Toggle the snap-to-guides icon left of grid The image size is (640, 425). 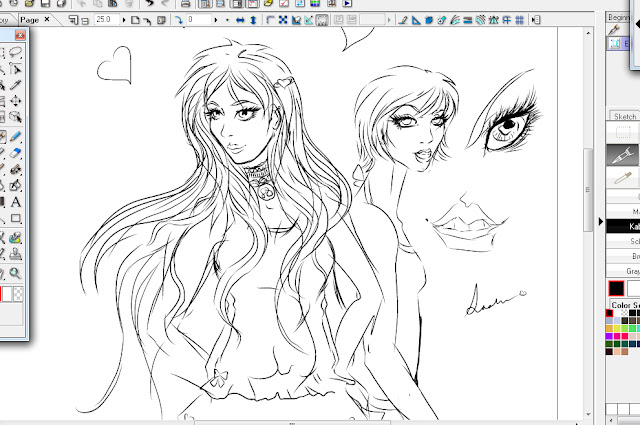[x=507, y=20]
